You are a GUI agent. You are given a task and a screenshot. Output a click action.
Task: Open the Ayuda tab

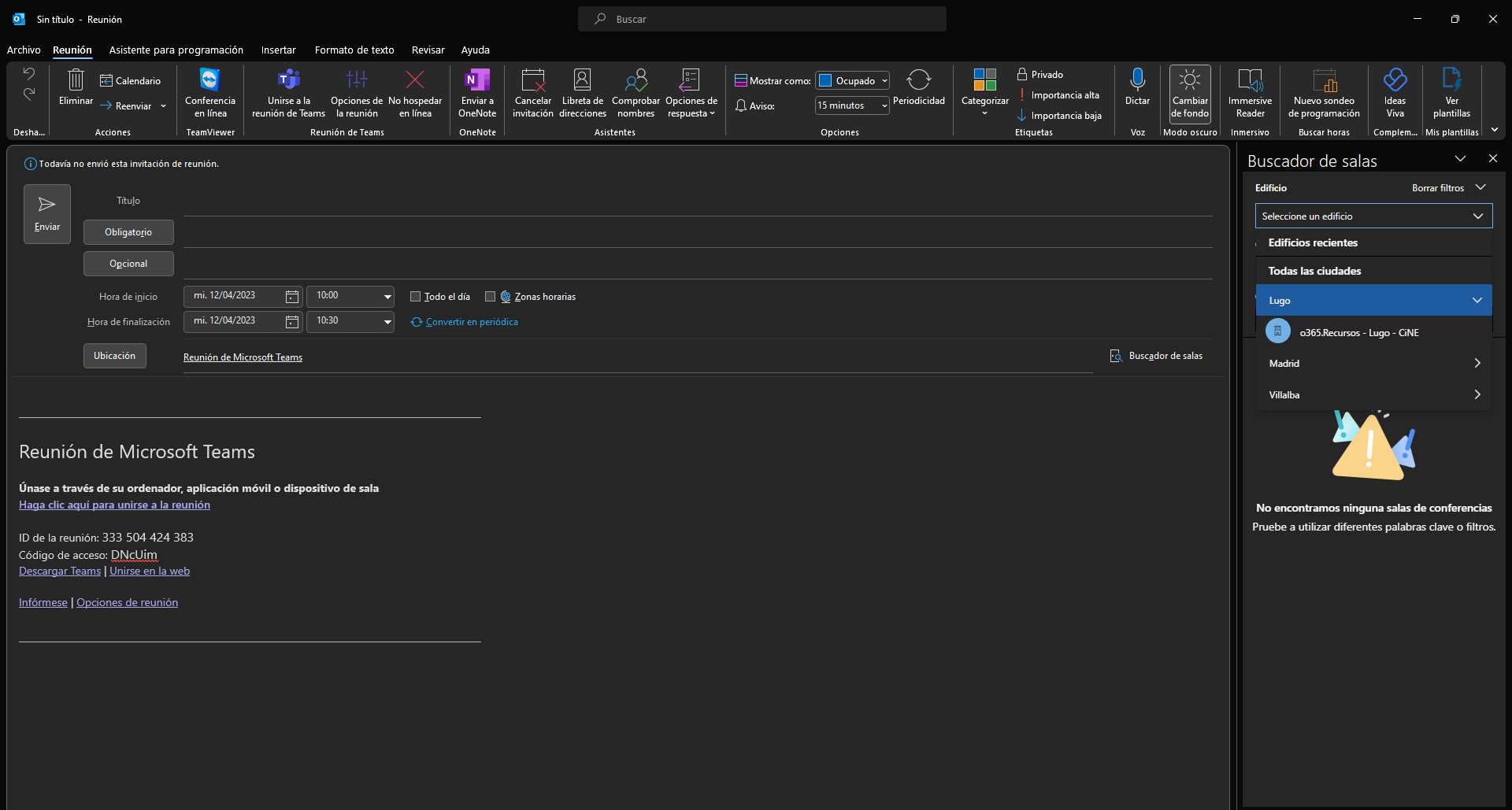tap(475, 50)
